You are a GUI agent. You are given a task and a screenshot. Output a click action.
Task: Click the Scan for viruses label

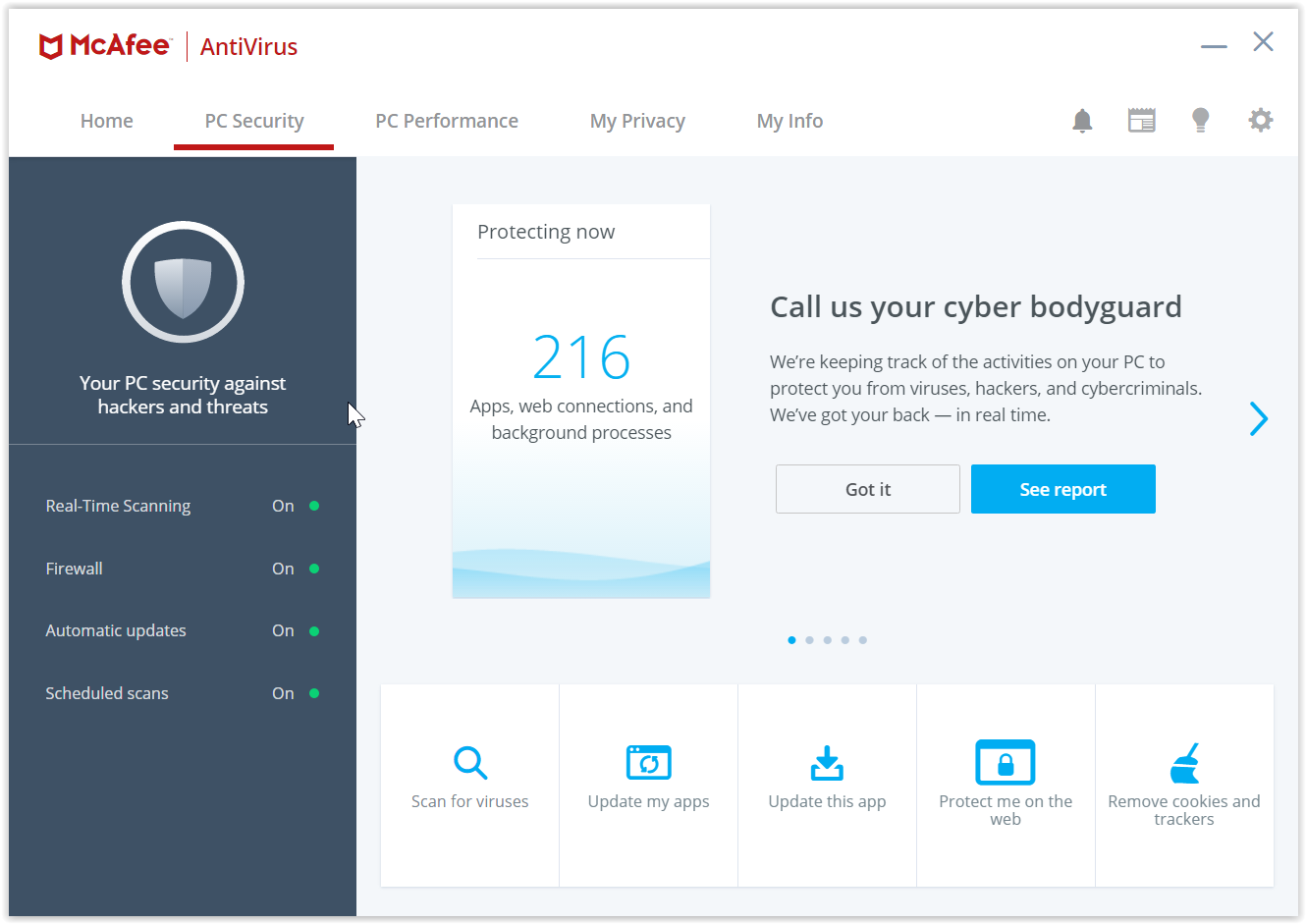[x=470, y=801]
